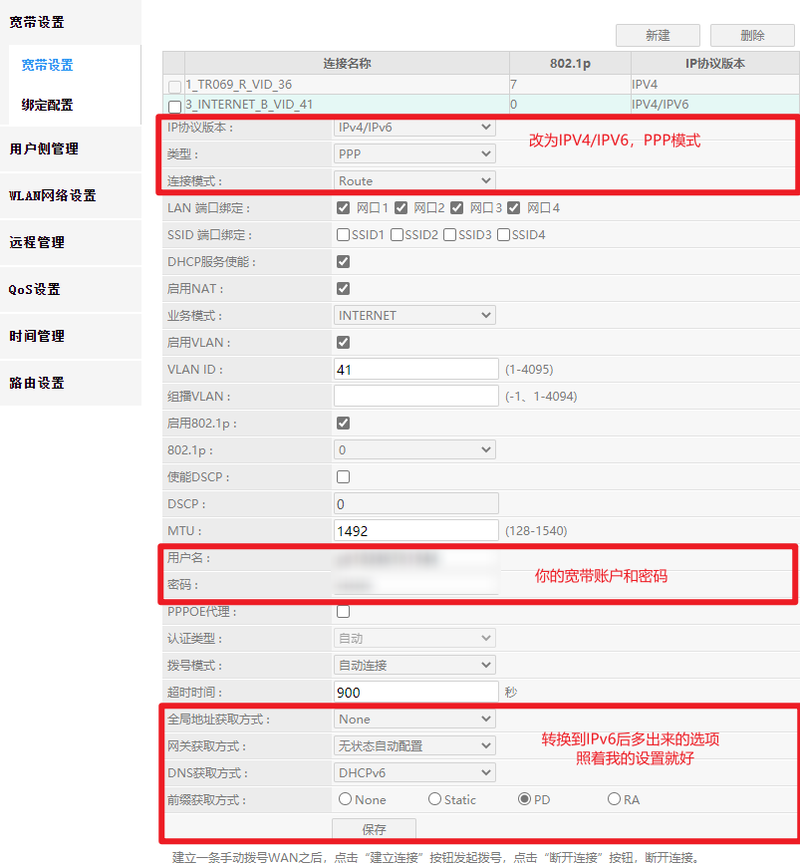Open the 802.1p value dropdown

(x=414, y=449)
